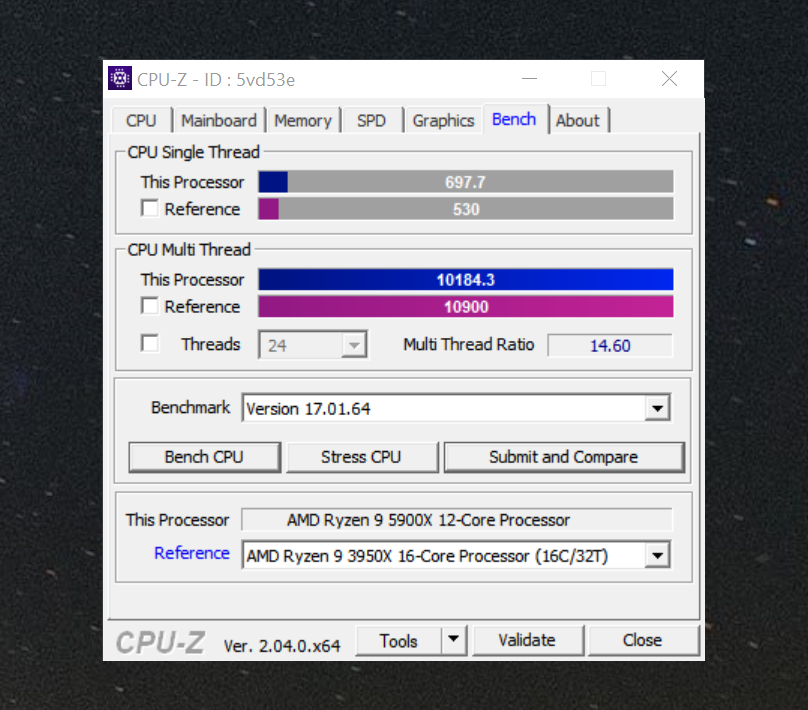Screen dimensions: 808x710
Task: Click the Tools button
Action: pyautogui.click(x=398, y=641)
